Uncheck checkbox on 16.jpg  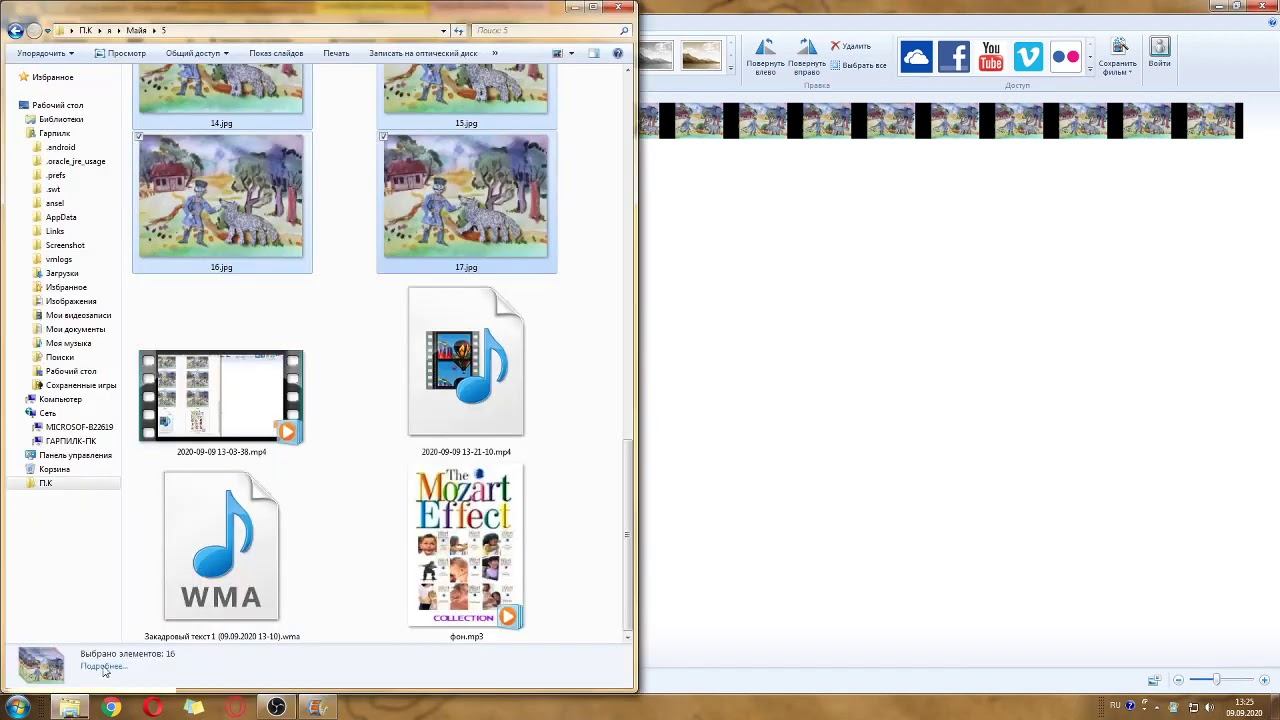pos(139,136)
